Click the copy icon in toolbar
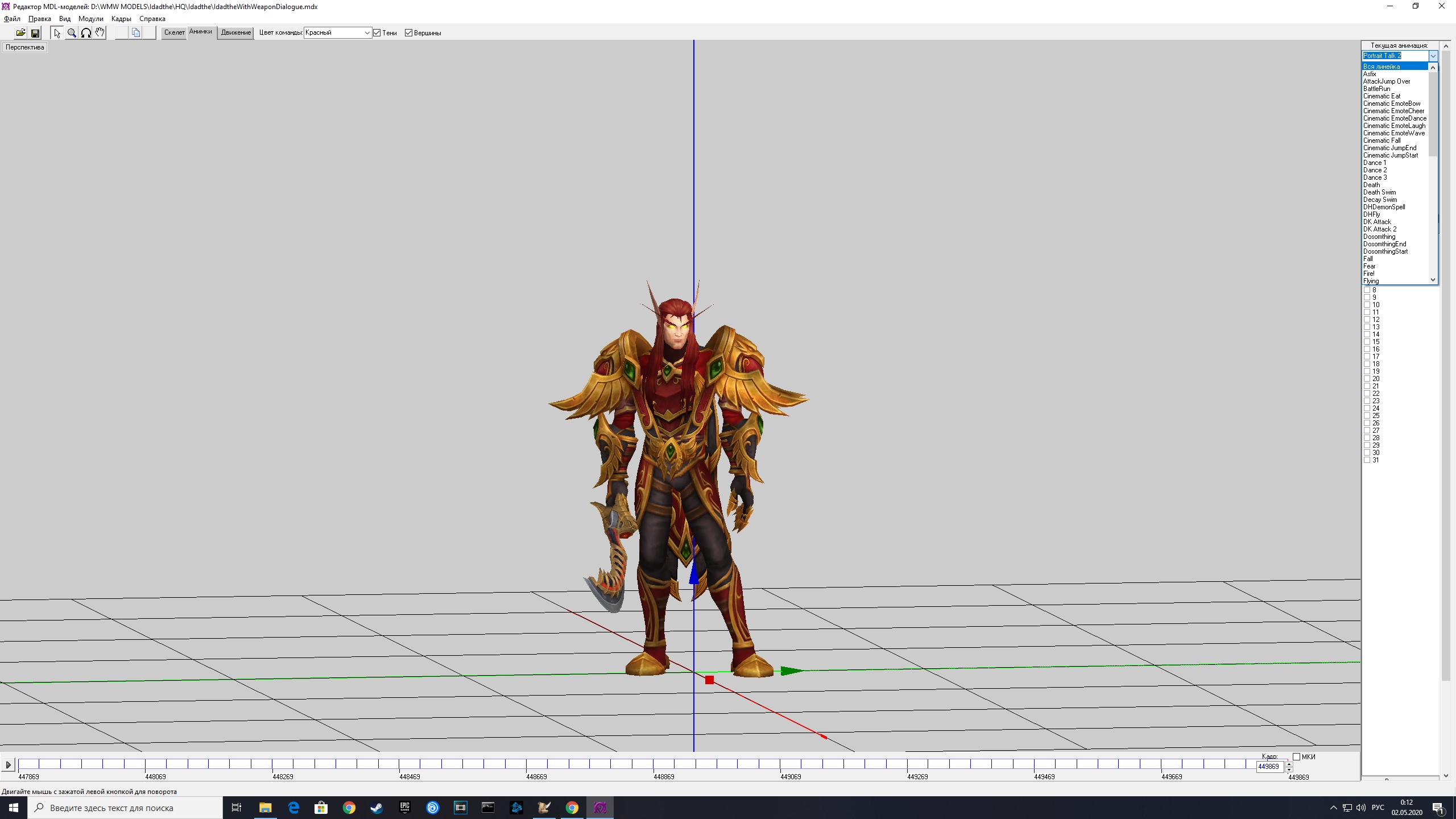Image resolution: width=1456 pixels, height=819 pixels. tap(136, 33)
